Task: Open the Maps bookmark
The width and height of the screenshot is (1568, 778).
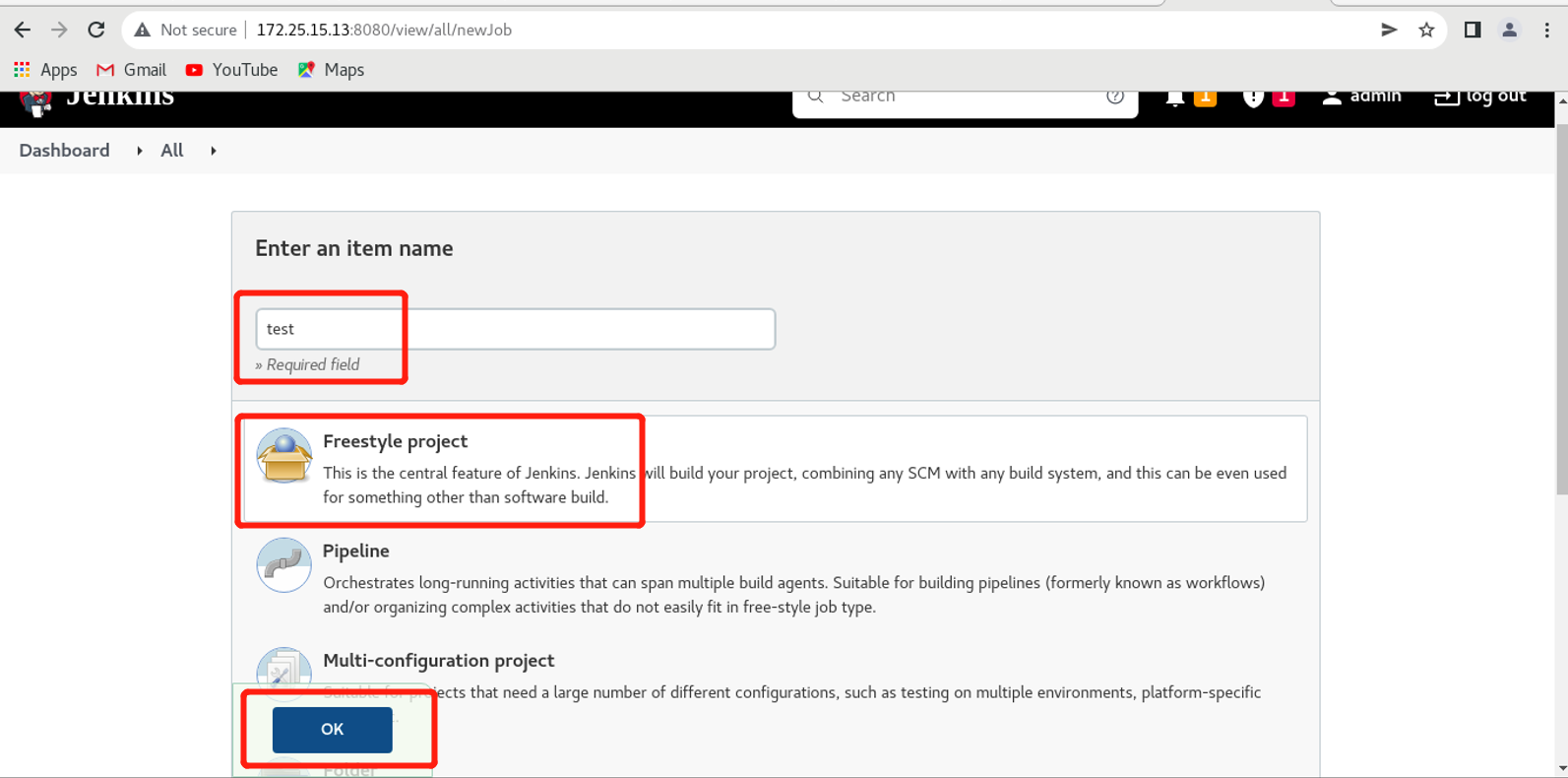Action: (x=331, y=70)
